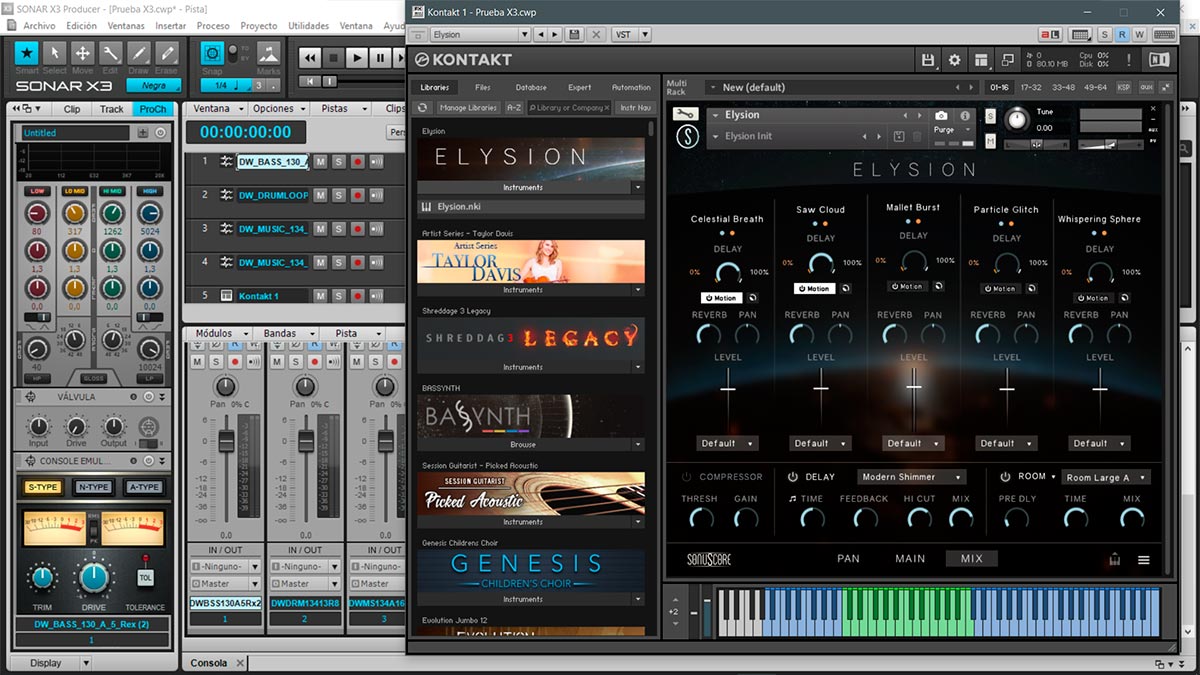Adjust the Saw Cloud LEVEL fader
Screen dimensions: 1200x675
[x=821, y=387]
